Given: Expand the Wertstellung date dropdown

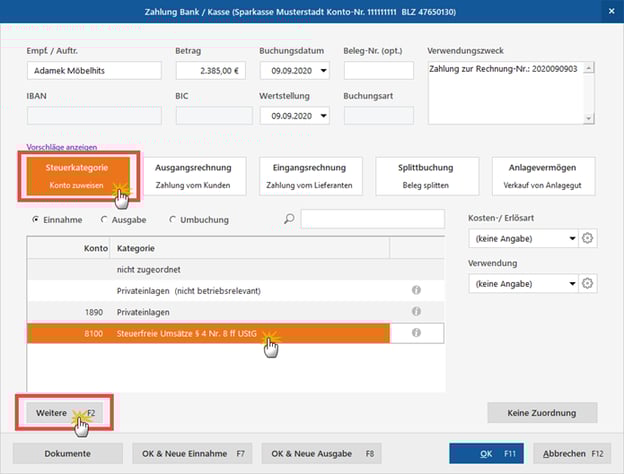Looking at the screenshot, I should [323, 116].
